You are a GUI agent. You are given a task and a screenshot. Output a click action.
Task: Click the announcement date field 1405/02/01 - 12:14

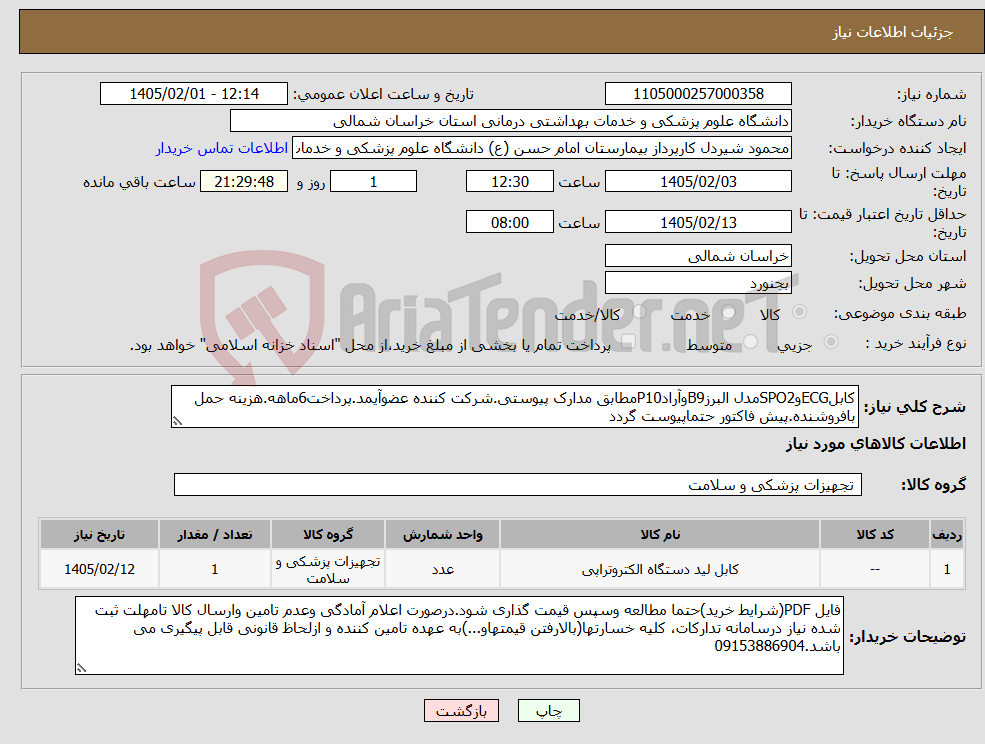[193, 94]
